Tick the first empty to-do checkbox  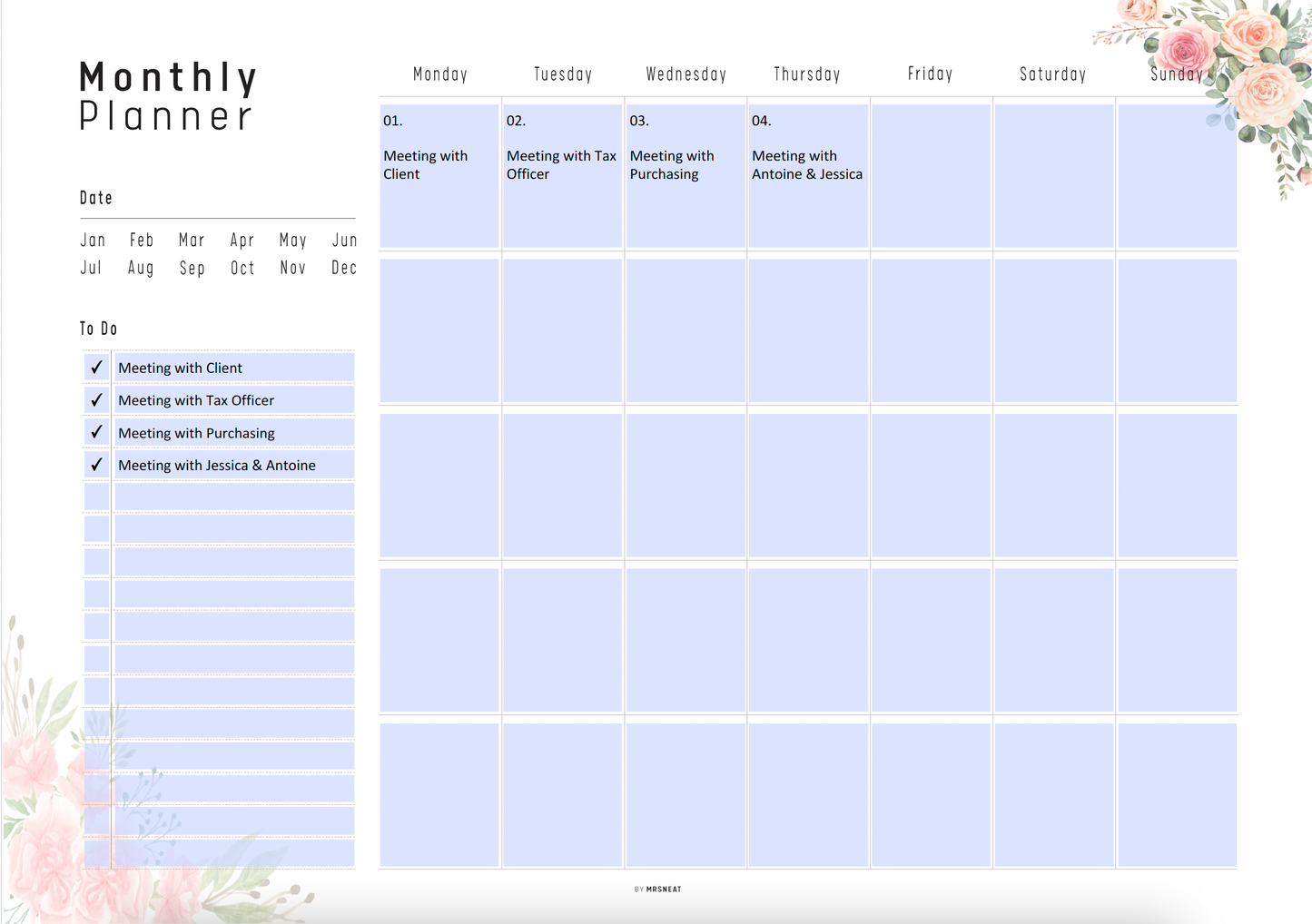(x=96, y=497)
